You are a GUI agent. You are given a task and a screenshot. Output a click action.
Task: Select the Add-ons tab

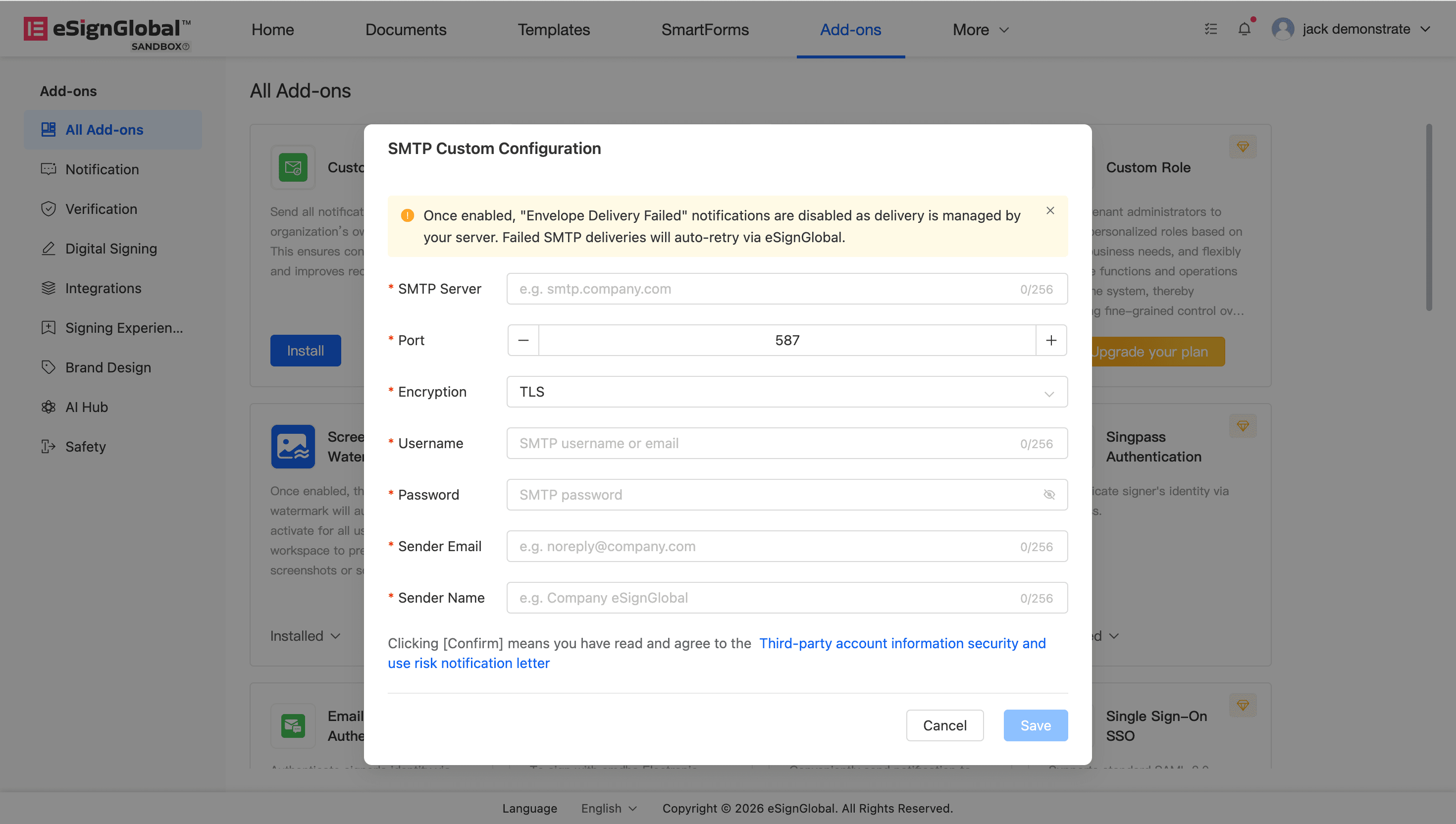coord(850,29)
